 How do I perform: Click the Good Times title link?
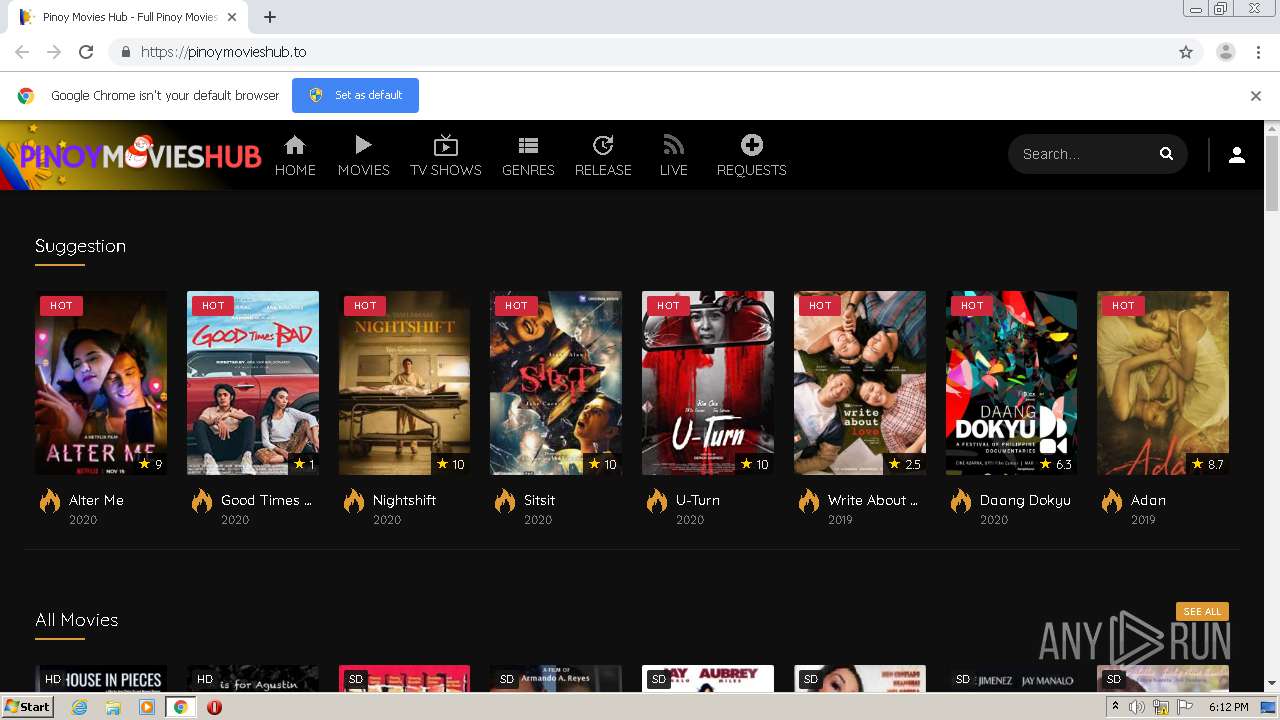point(266,500)
